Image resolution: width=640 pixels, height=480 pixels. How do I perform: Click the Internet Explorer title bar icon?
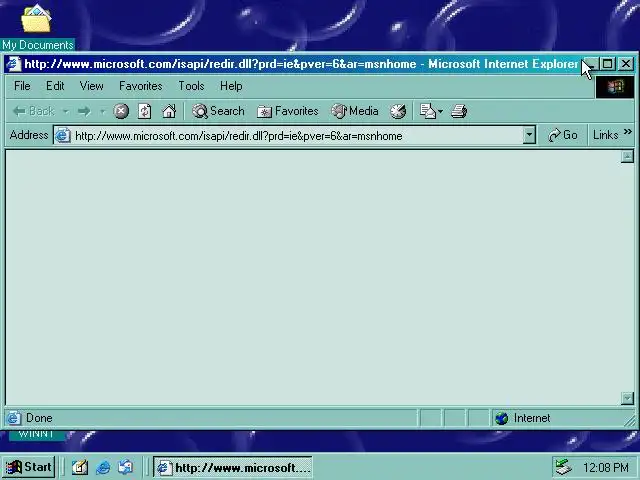(x=13, y=64)
